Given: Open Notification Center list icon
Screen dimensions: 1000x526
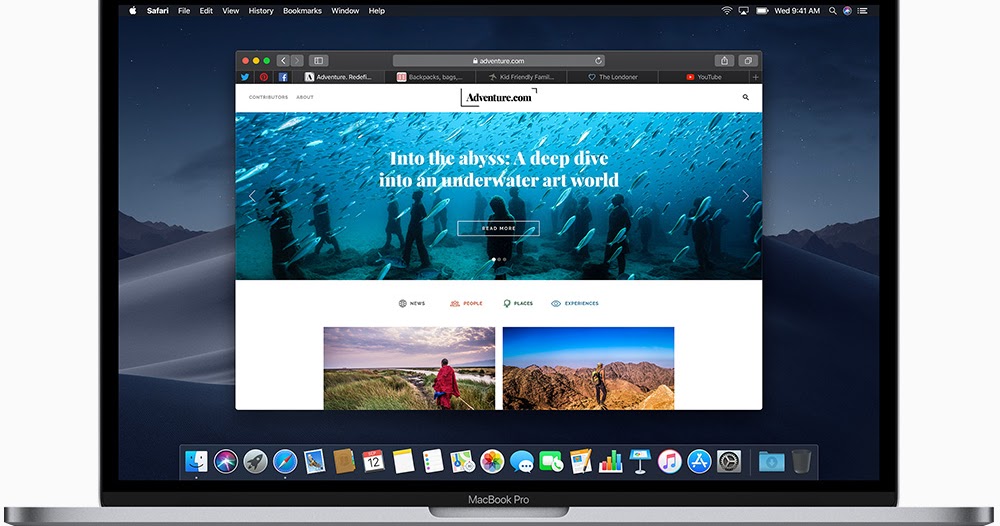Looking at the screenshot, I should (x=863, y=10).
